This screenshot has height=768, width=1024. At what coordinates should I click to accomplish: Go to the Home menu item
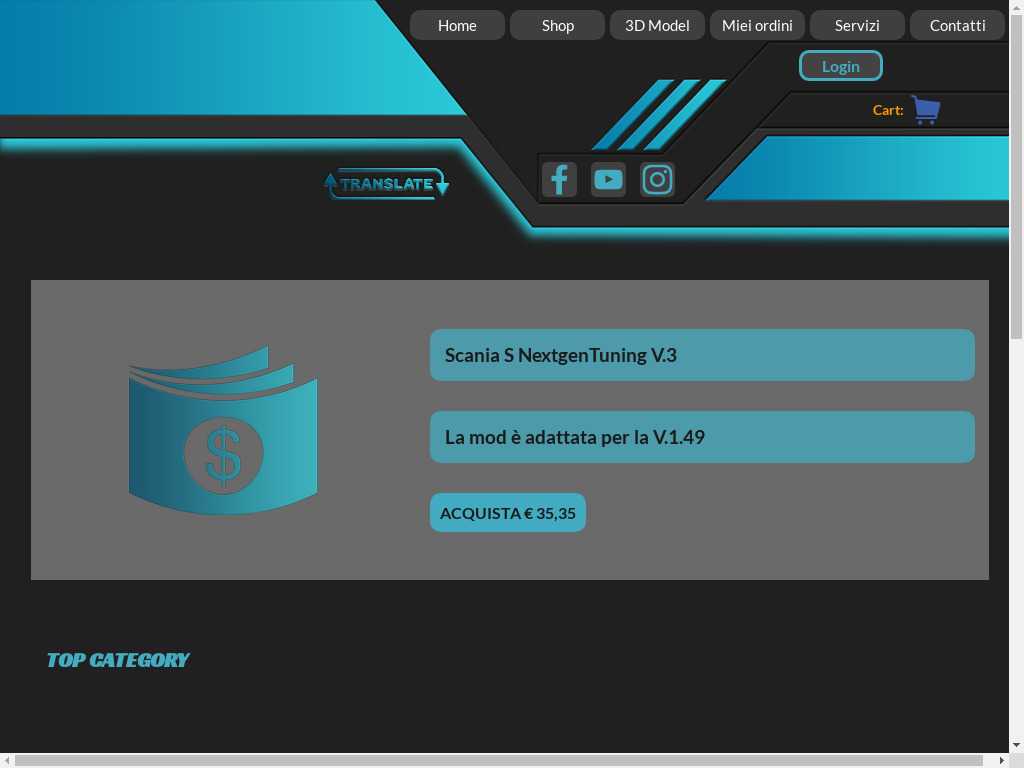click(x=457, y=25)
